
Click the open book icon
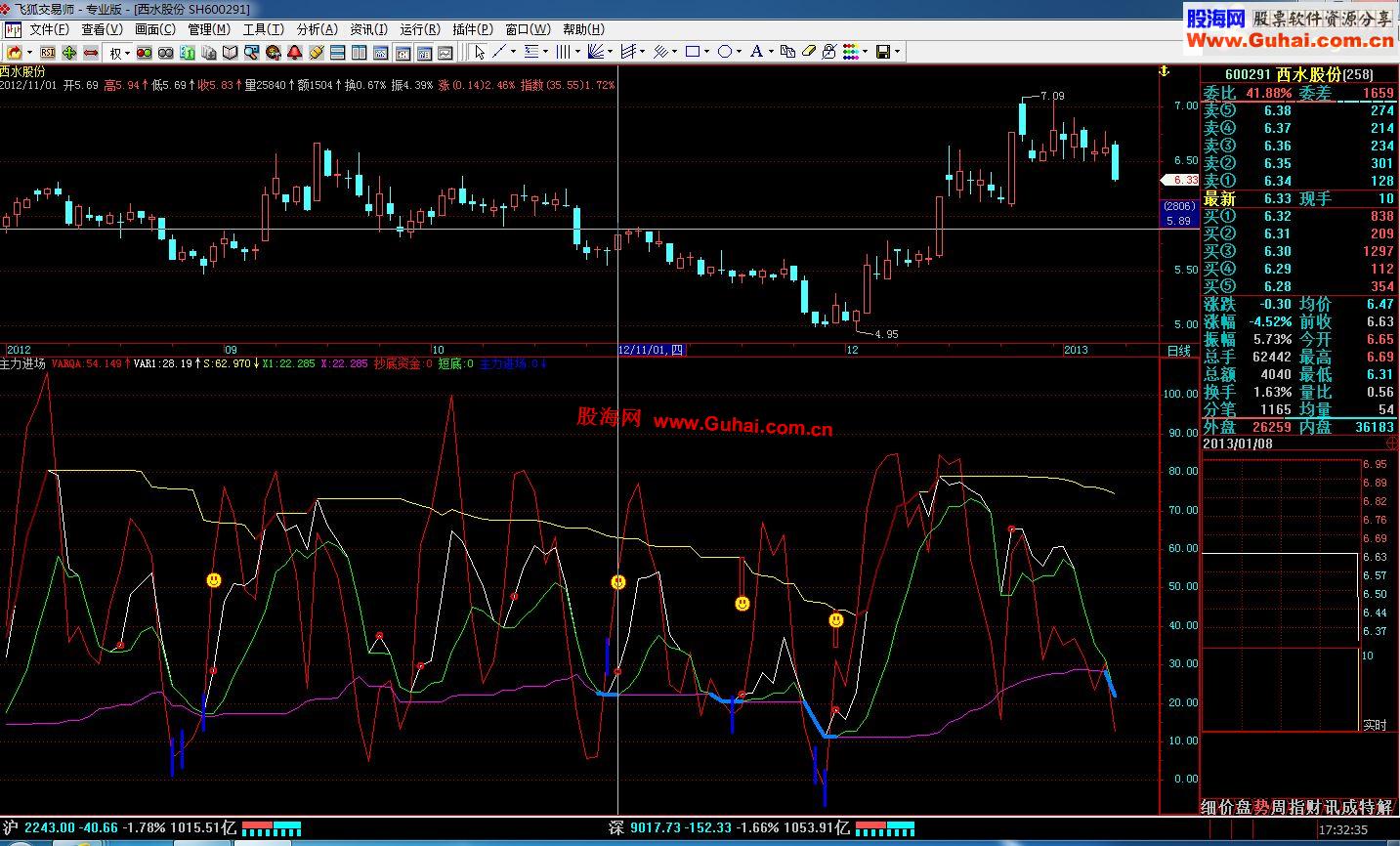click(230, 52)
